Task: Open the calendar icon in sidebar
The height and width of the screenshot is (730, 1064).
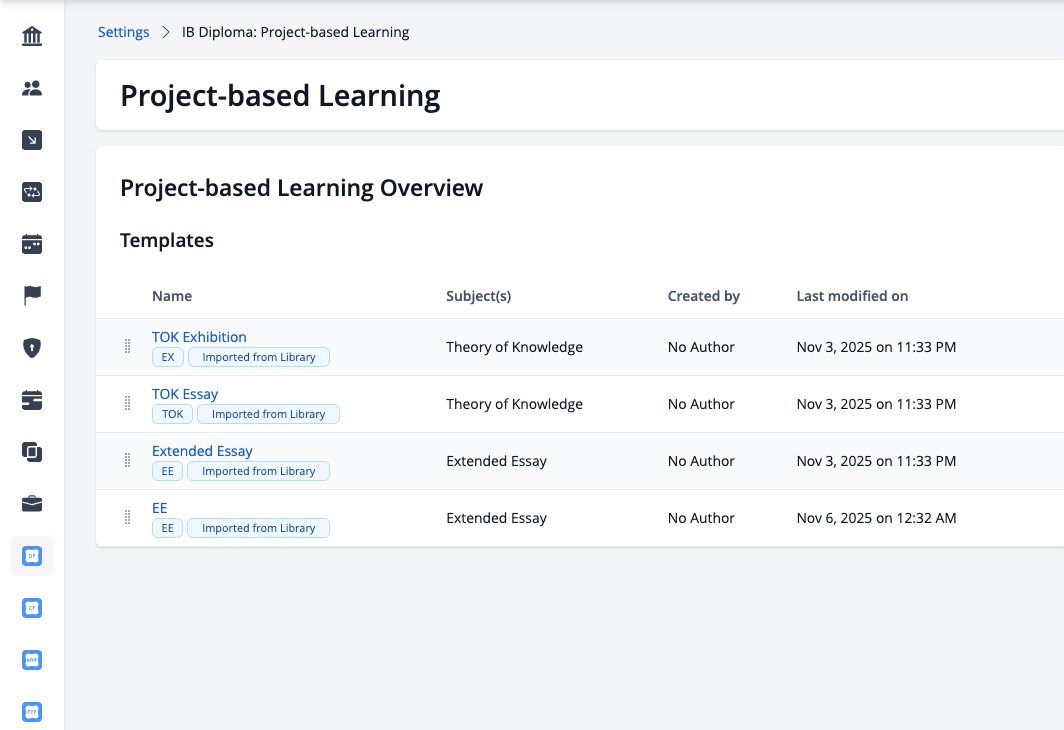Action: point(32,244)
